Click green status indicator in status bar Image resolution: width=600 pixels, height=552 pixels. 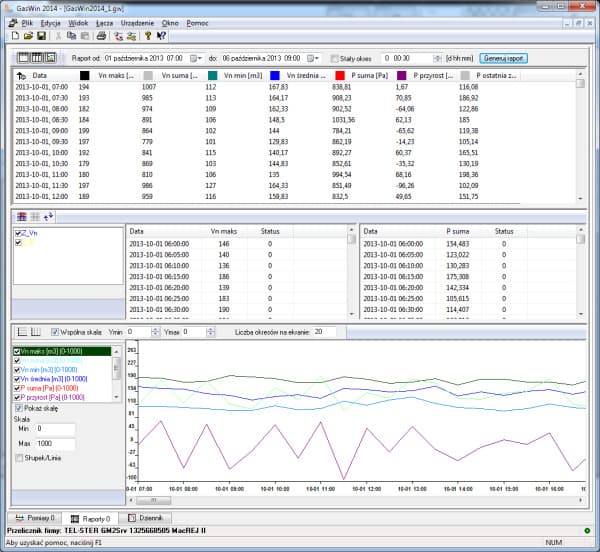(x=587, y=531)
